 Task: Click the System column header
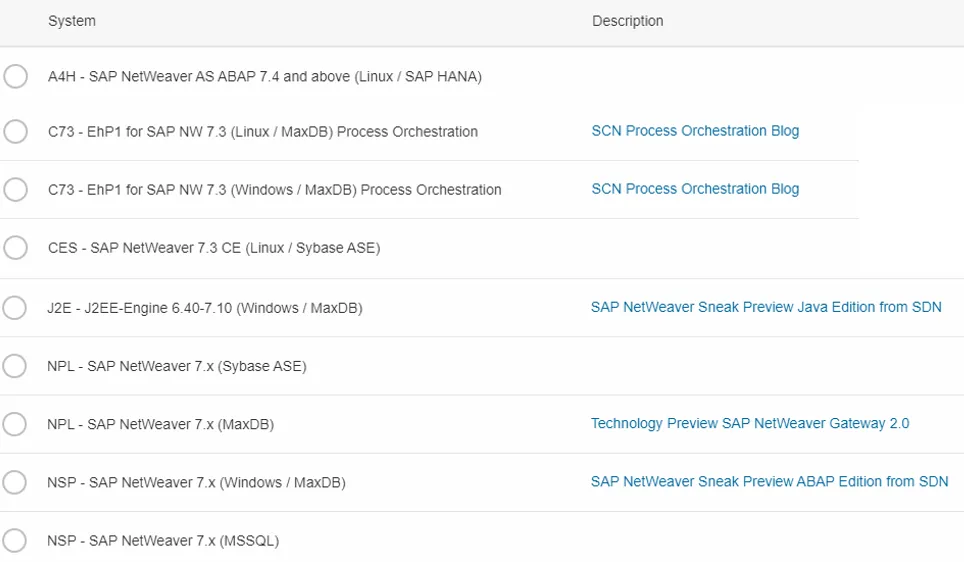point(72,21)
